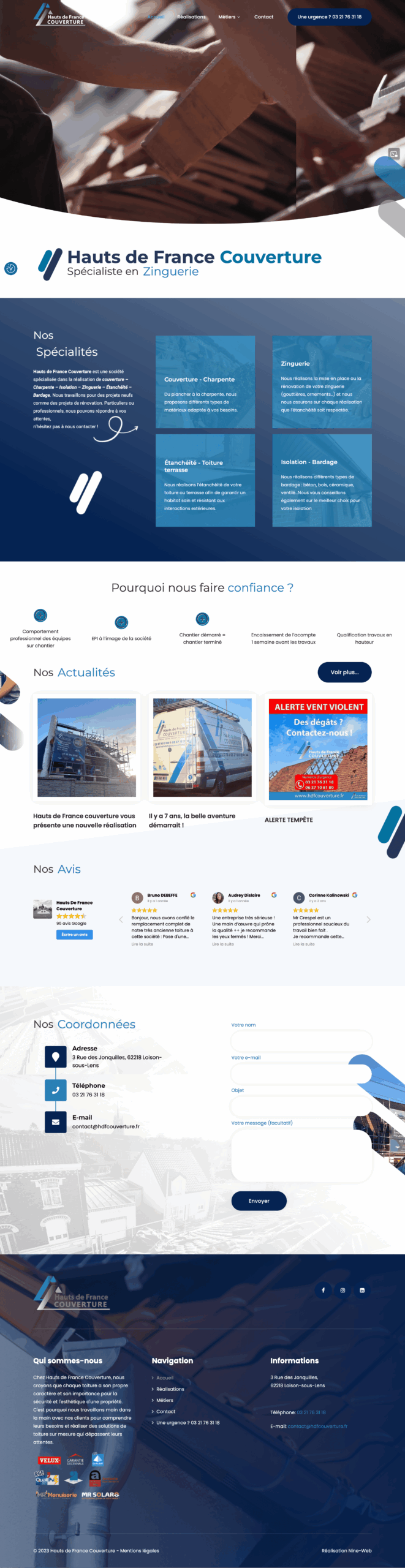
Task: Click the Écrire un avis button
Action: click(x=74, y=935)
